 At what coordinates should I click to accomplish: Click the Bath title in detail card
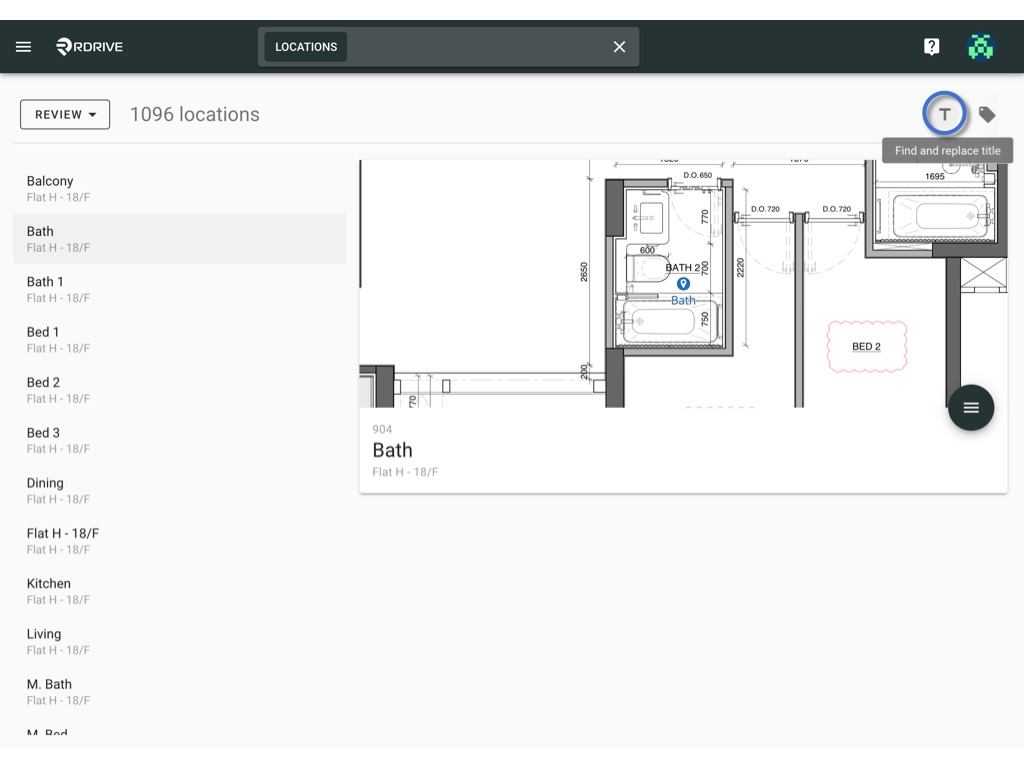click(x=392, y=450)
